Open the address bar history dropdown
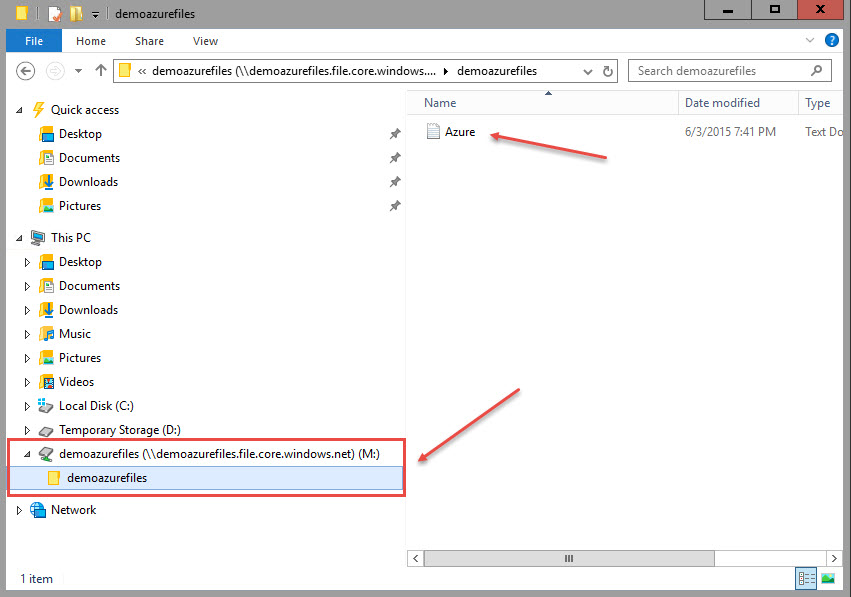Image resolution: width=851 pixels, height=597 pixels. tap(587, 72)
